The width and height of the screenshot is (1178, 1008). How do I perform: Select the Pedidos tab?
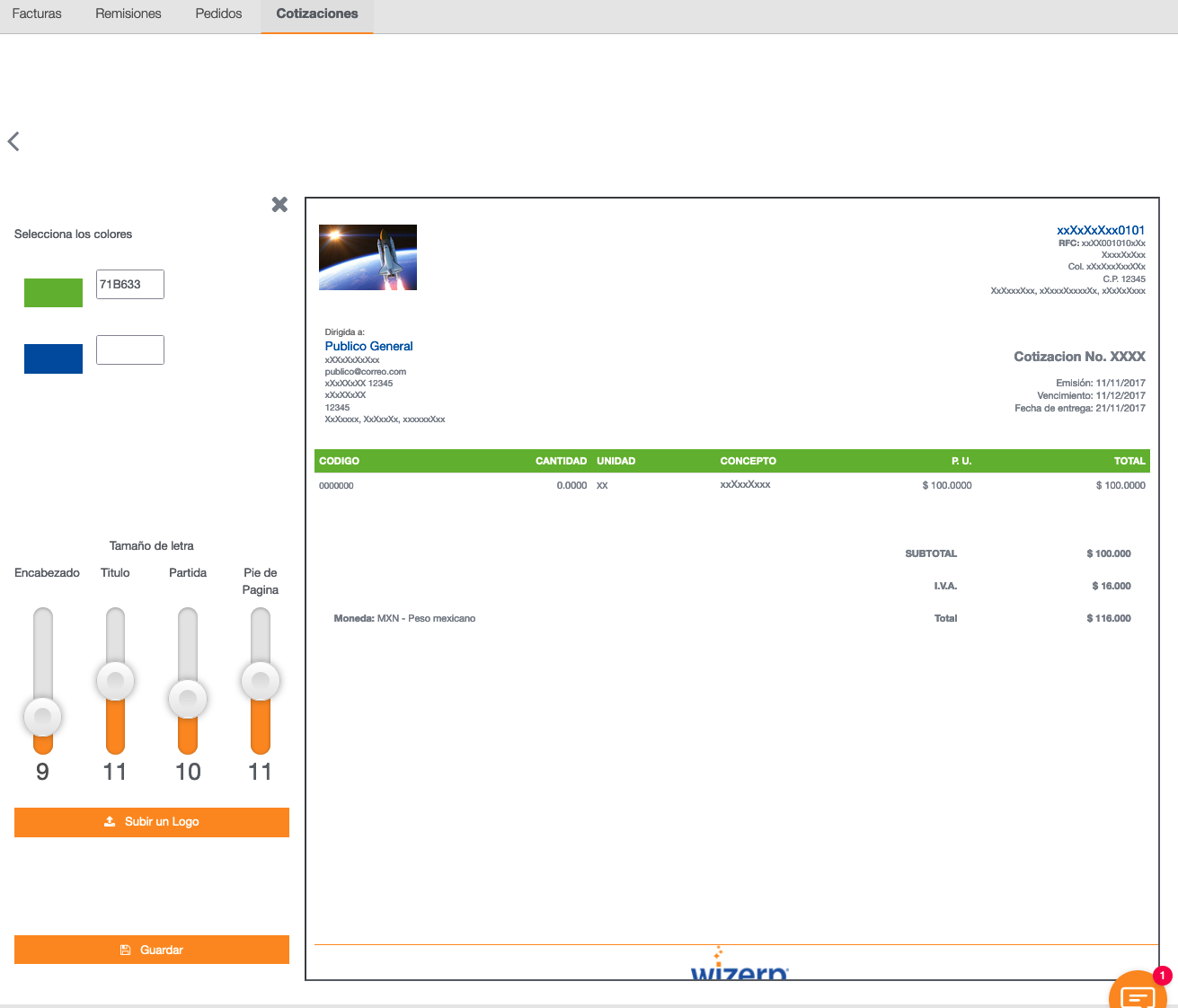[x=218, y=13]
